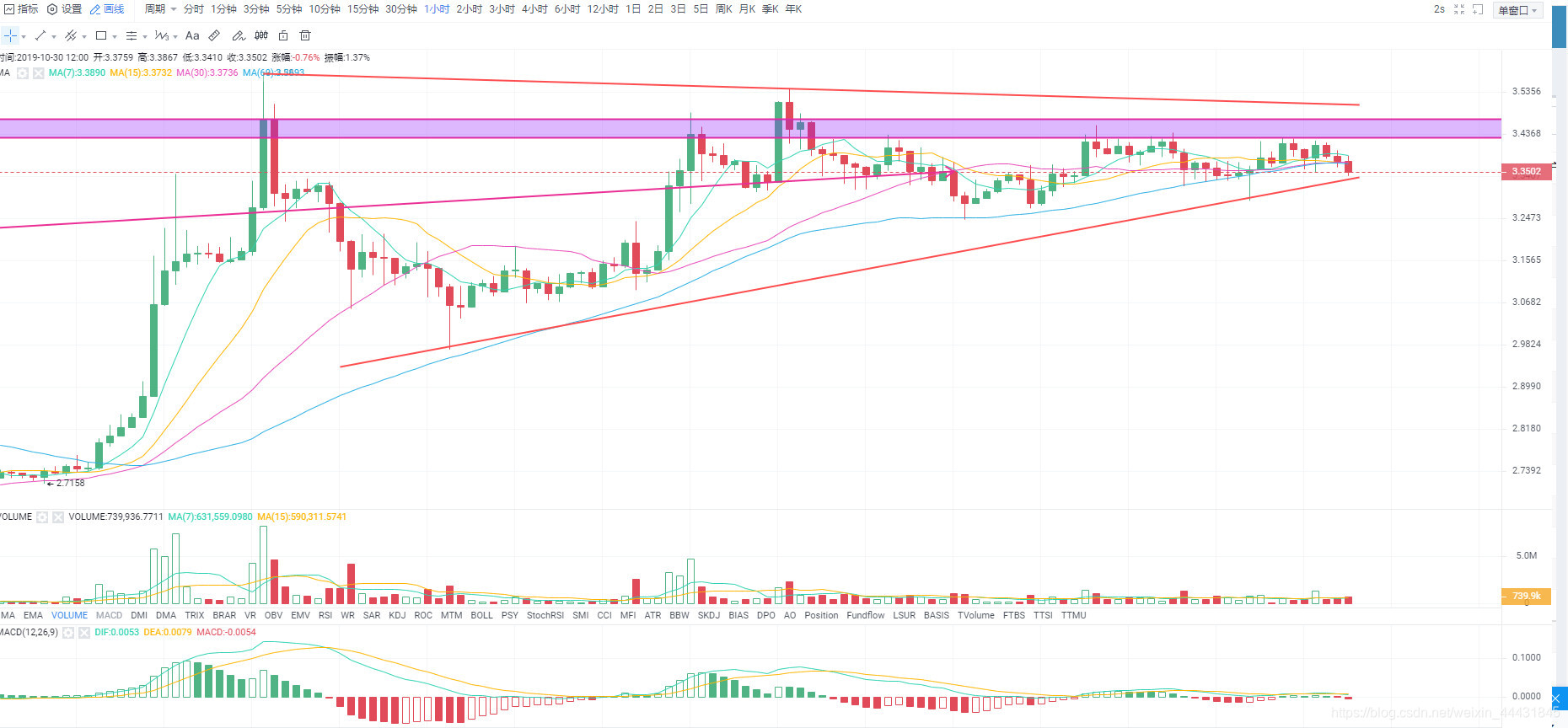
Task: Toggle the VOLUME indicator tab
Action: pyautogui.click(x=69, y=616)
